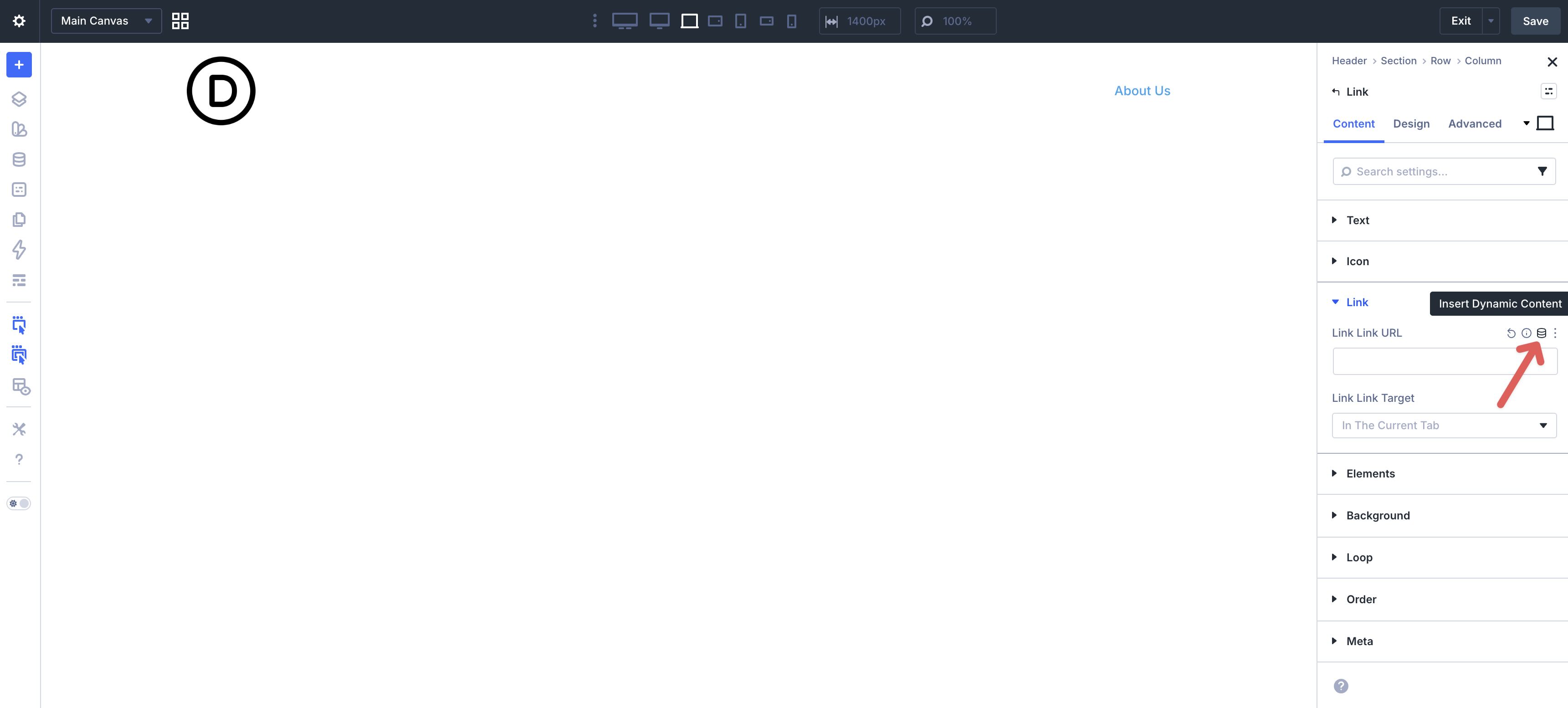Image resolution: width=1568 pixels, height=708 pixels.
Task: Open the Add Element panel
Action: pos(19,65)
